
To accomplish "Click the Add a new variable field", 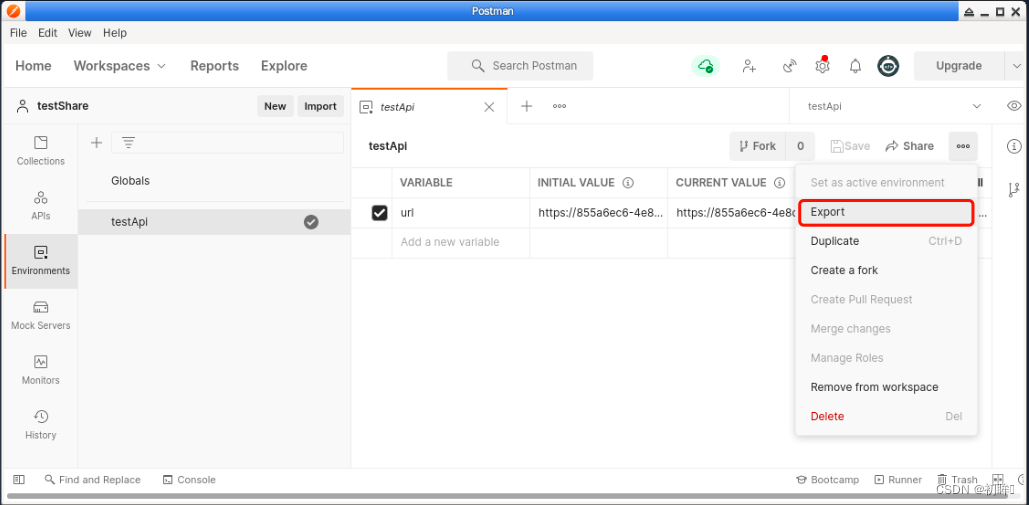I will (x=461, y=242).
